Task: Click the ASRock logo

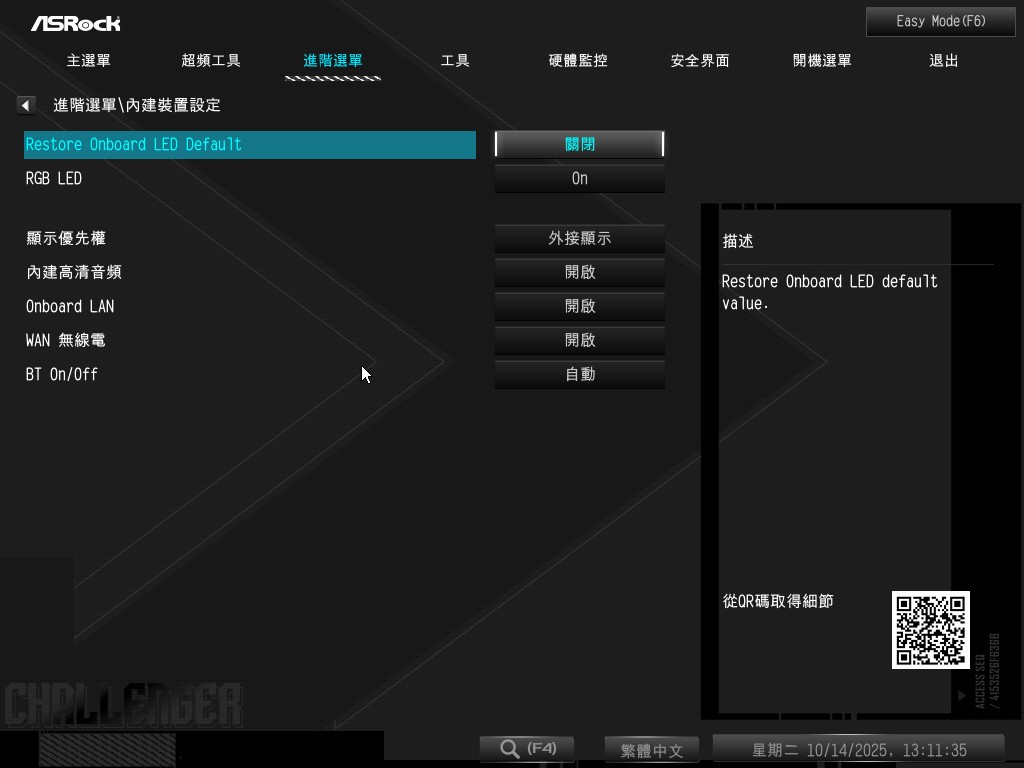Action: (x=75, y=23)
